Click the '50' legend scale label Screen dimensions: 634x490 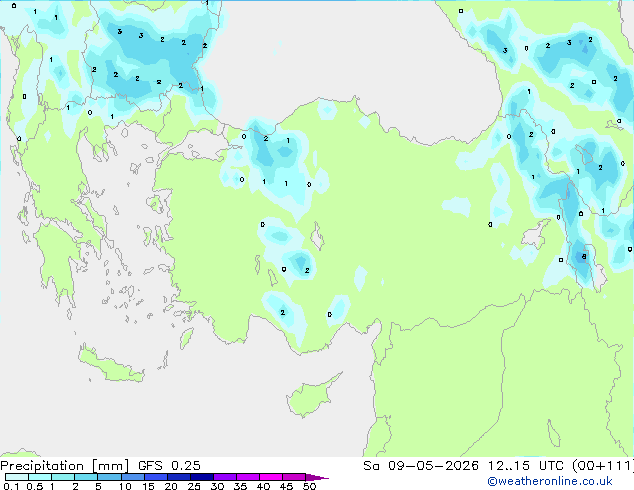[x=309, y=486]
